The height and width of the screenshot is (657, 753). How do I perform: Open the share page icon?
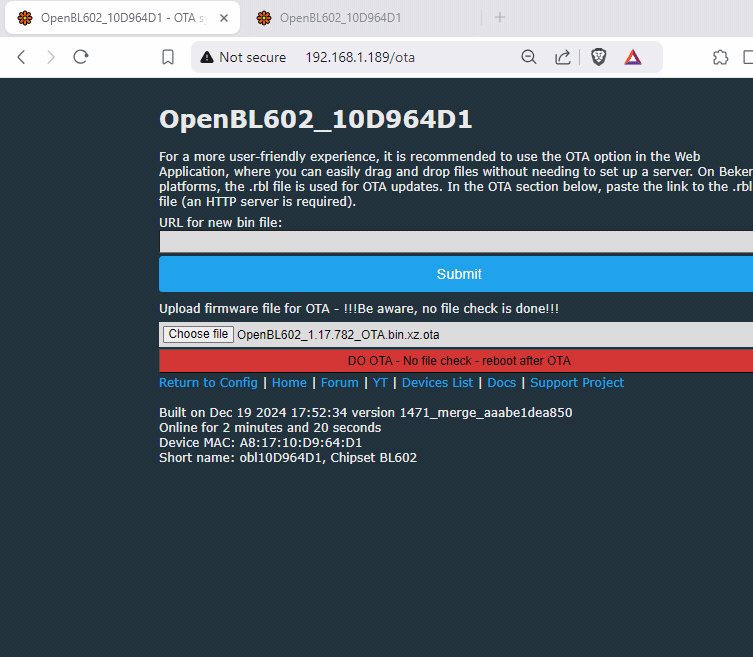coord(562,57)
